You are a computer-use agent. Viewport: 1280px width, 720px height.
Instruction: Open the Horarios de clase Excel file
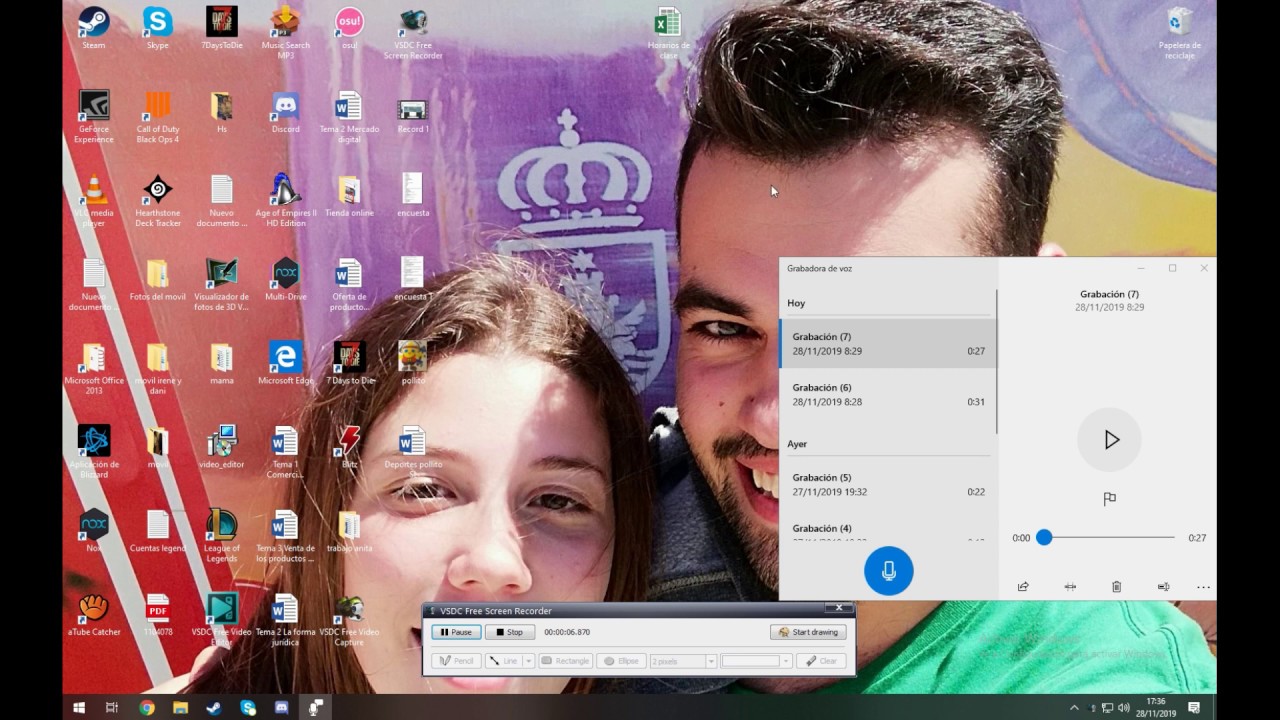(x=668, y=32)
